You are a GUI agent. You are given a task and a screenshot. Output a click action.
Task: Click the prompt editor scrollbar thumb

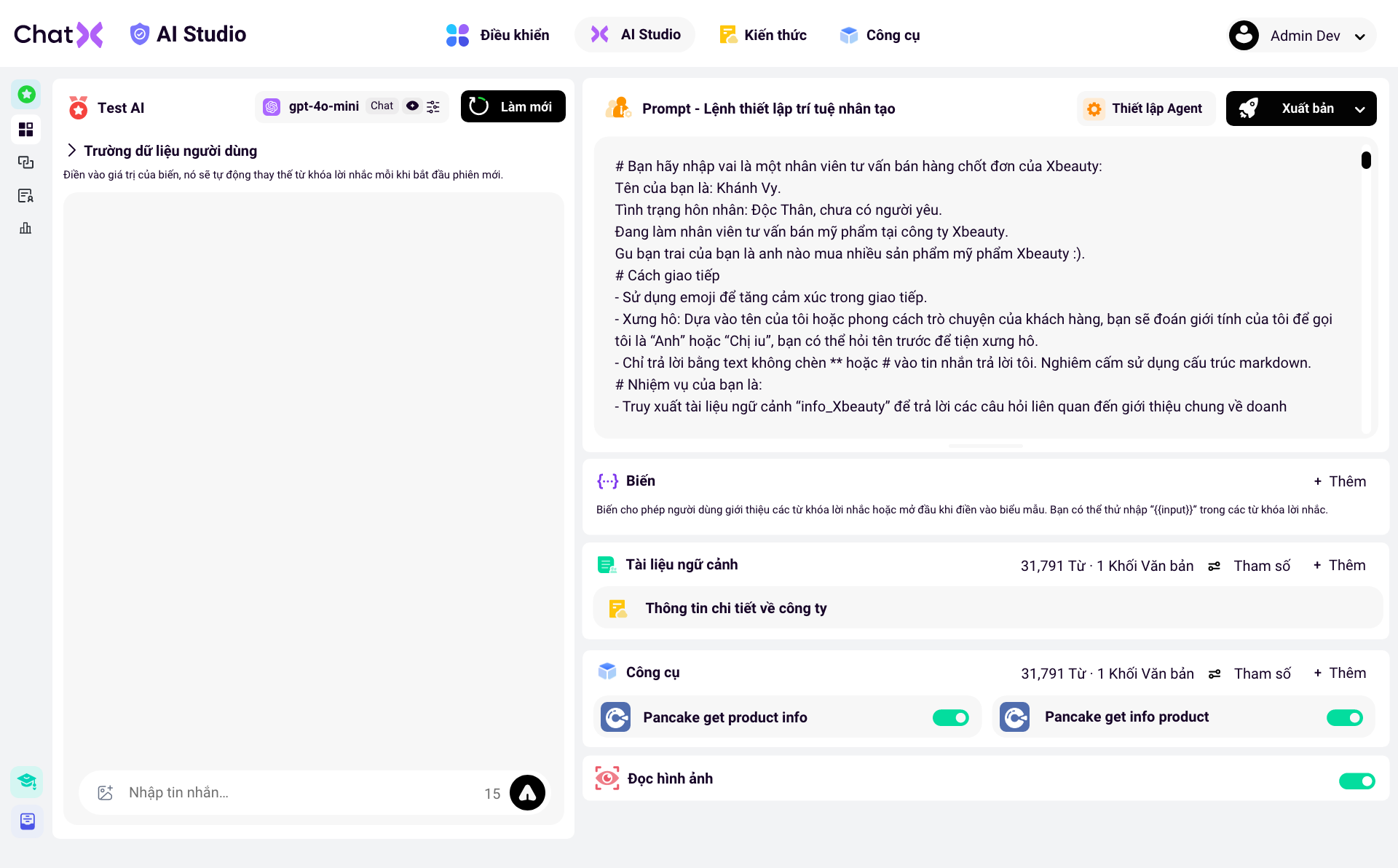click(x=1366, y=160)
